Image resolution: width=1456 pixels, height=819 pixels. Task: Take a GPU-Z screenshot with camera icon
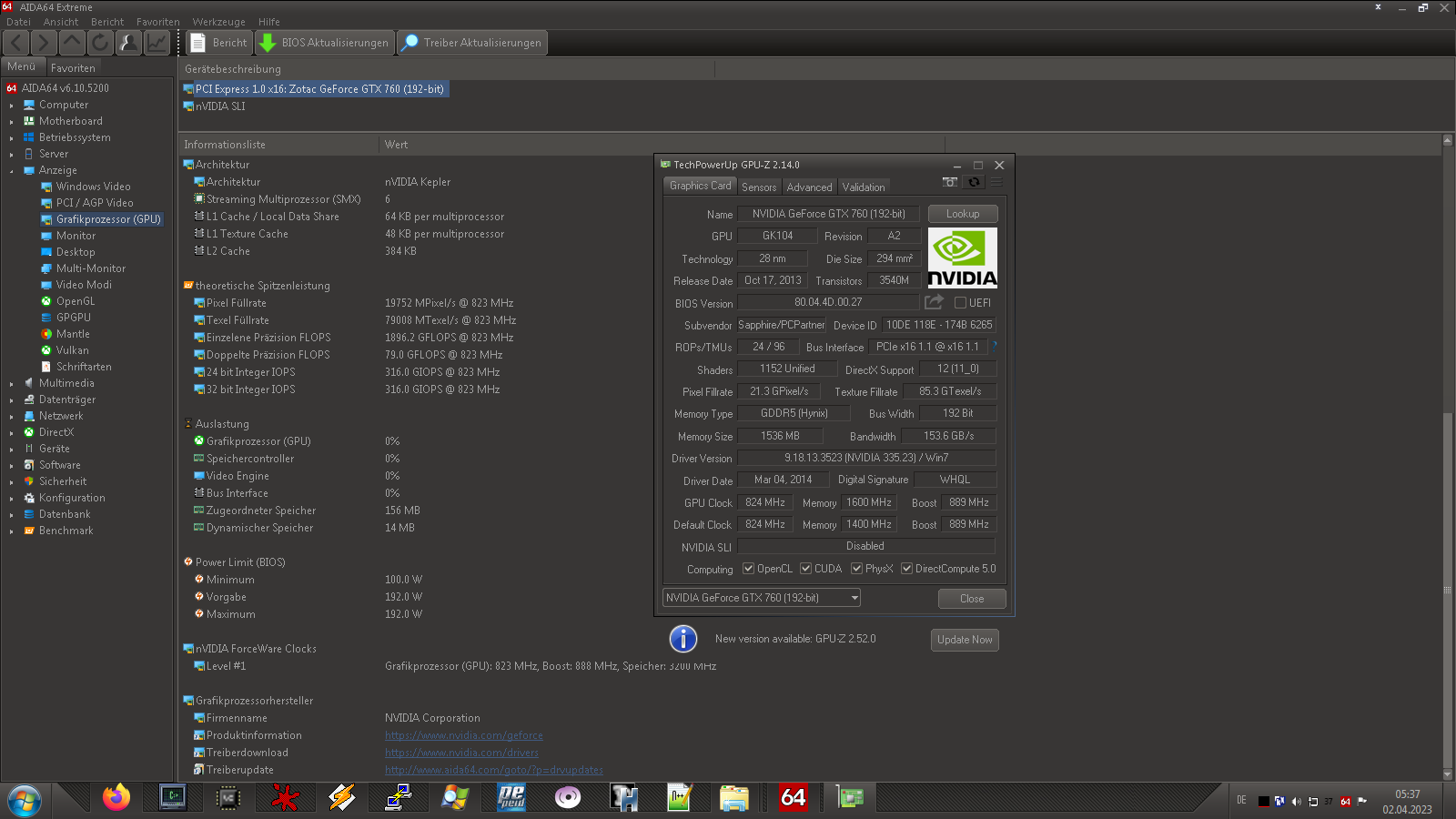click(950, 182)
